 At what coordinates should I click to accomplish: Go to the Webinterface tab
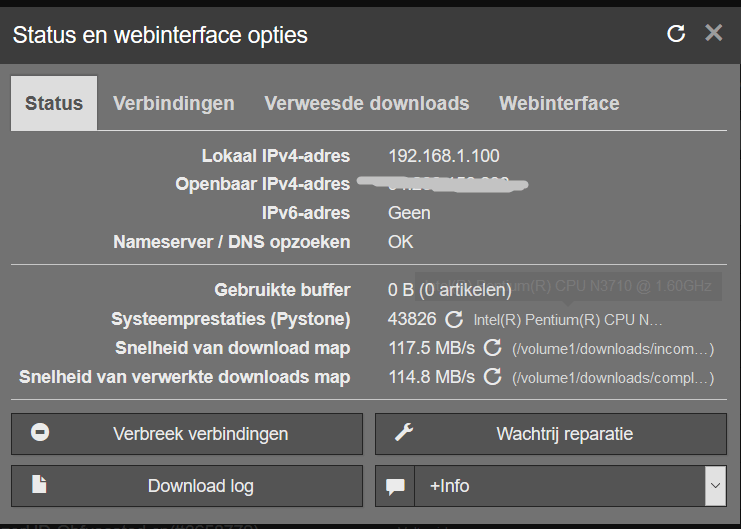(559, 103)
